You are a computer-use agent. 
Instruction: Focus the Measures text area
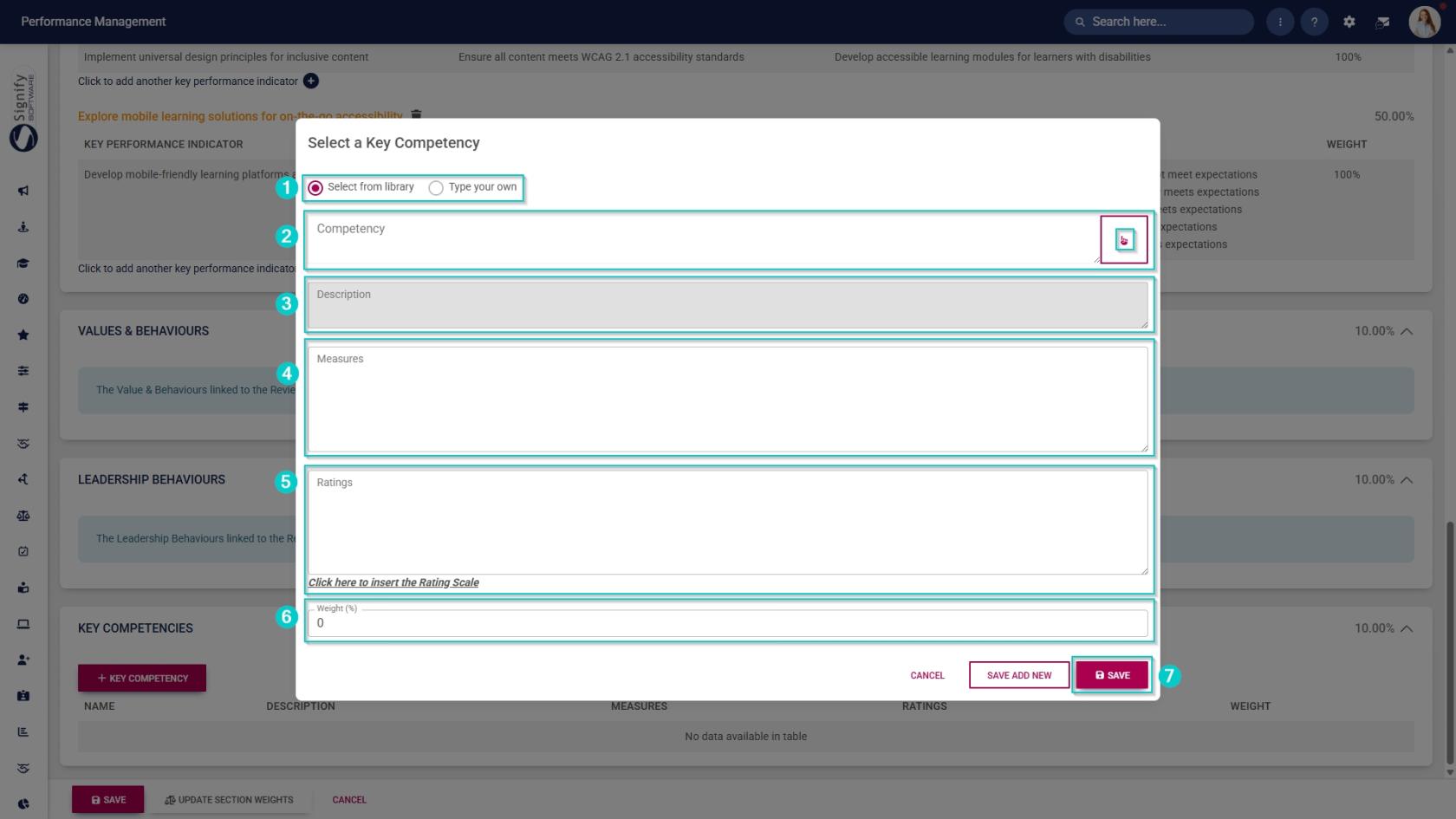[728, 400]
